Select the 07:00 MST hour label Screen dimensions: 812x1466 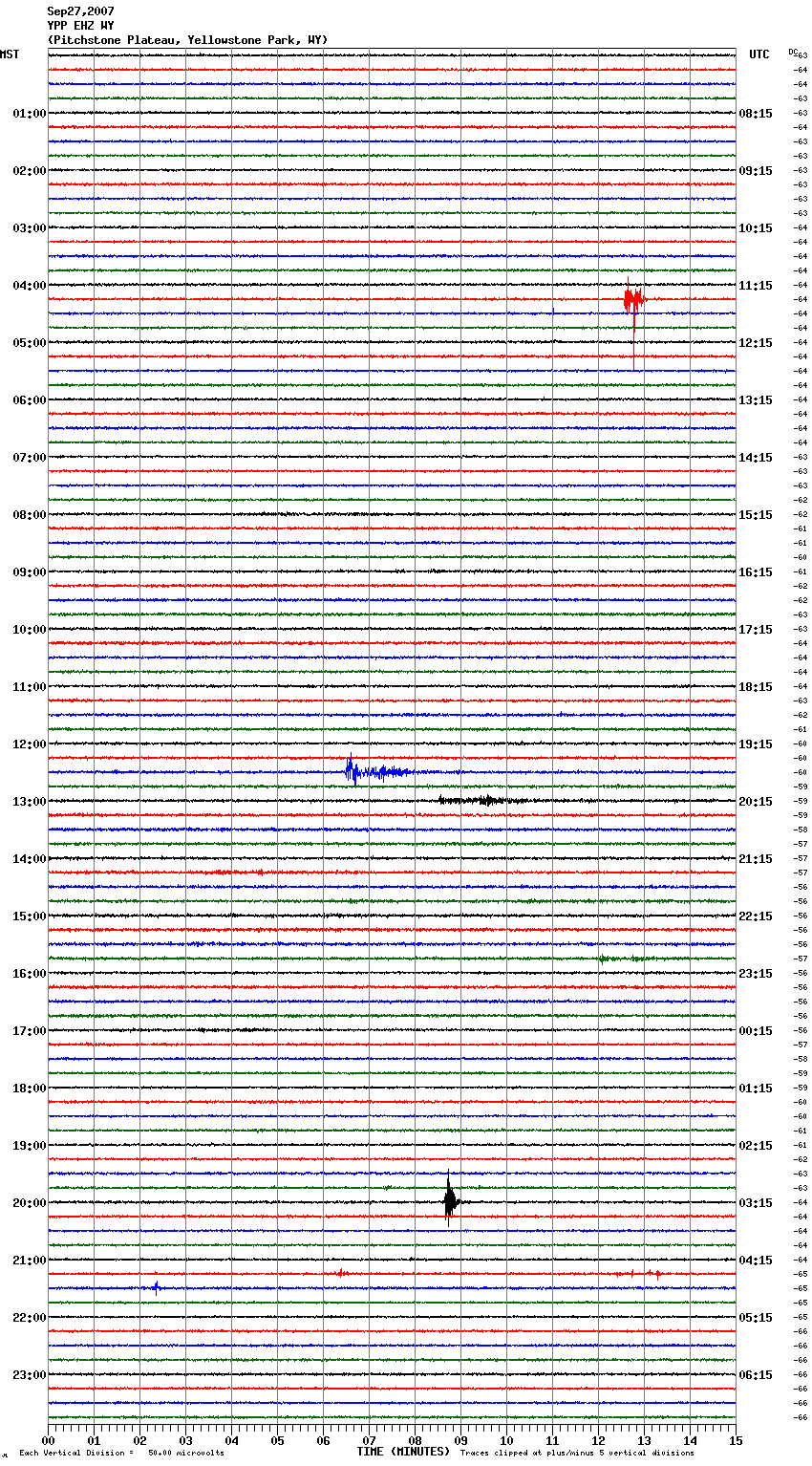(29, 458)
